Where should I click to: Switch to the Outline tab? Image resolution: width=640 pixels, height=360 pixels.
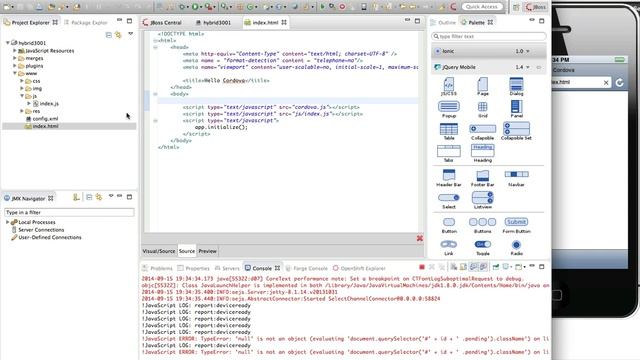pyautogui.click(x=443, y=22)
